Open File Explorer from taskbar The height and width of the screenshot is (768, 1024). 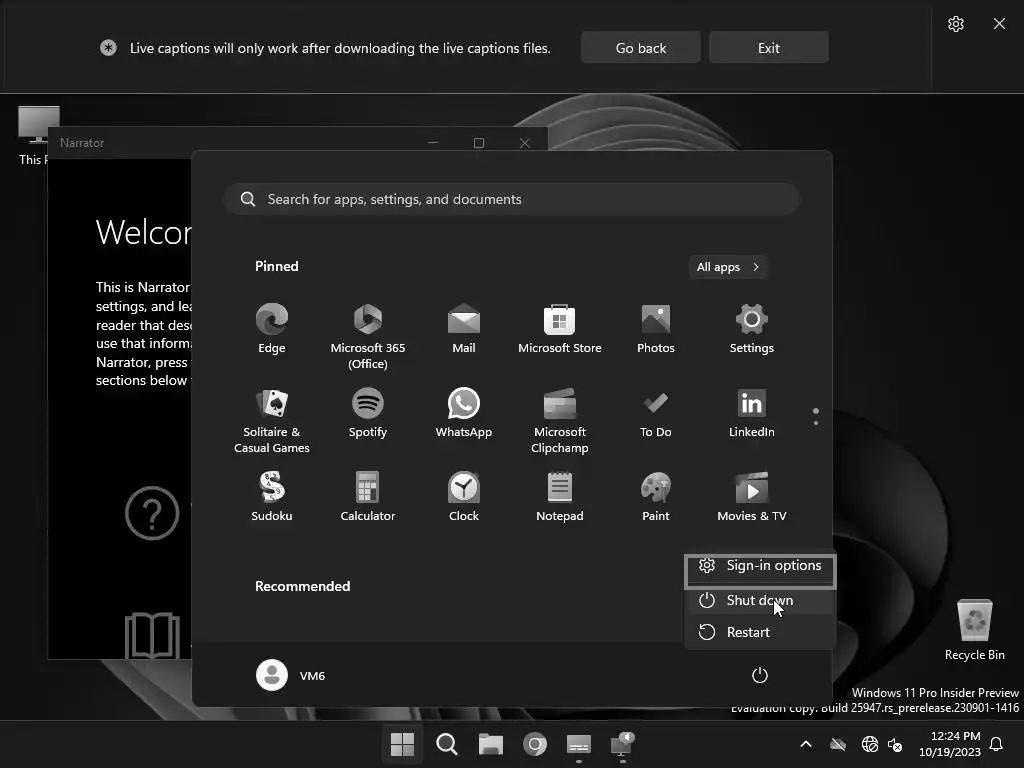coord(490,744)
